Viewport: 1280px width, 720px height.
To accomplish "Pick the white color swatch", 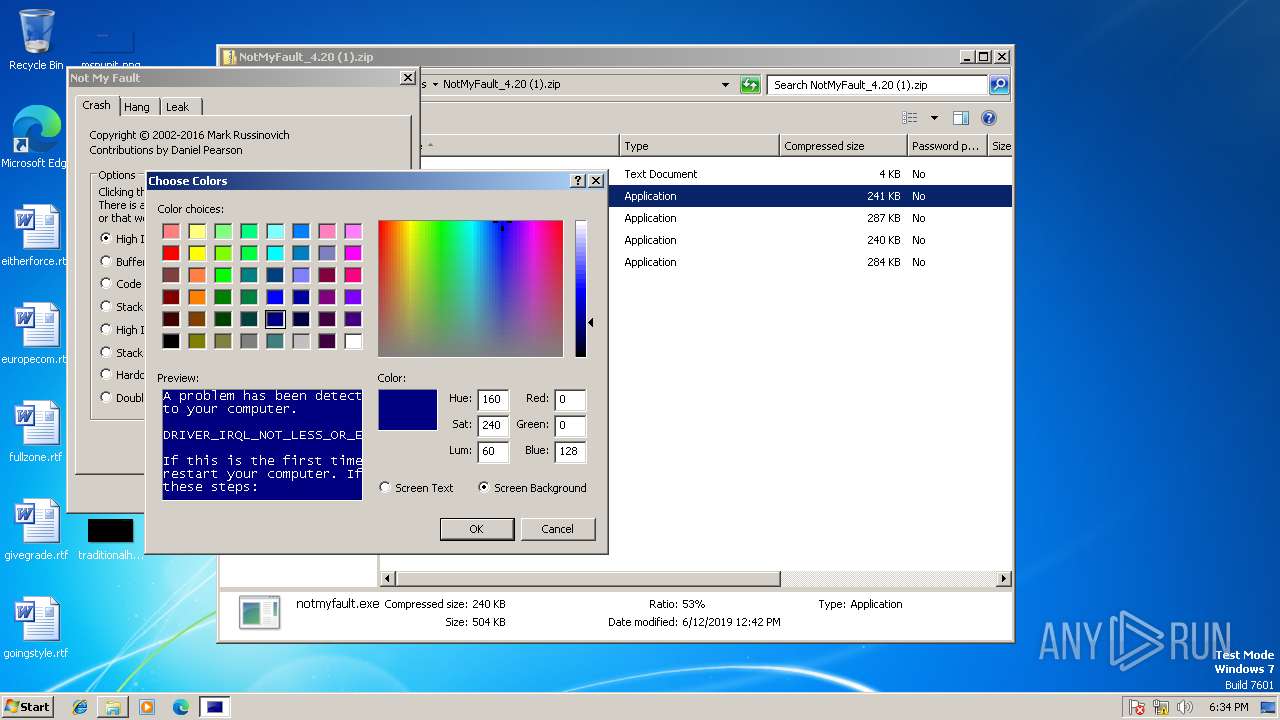I will coord(353,341).
